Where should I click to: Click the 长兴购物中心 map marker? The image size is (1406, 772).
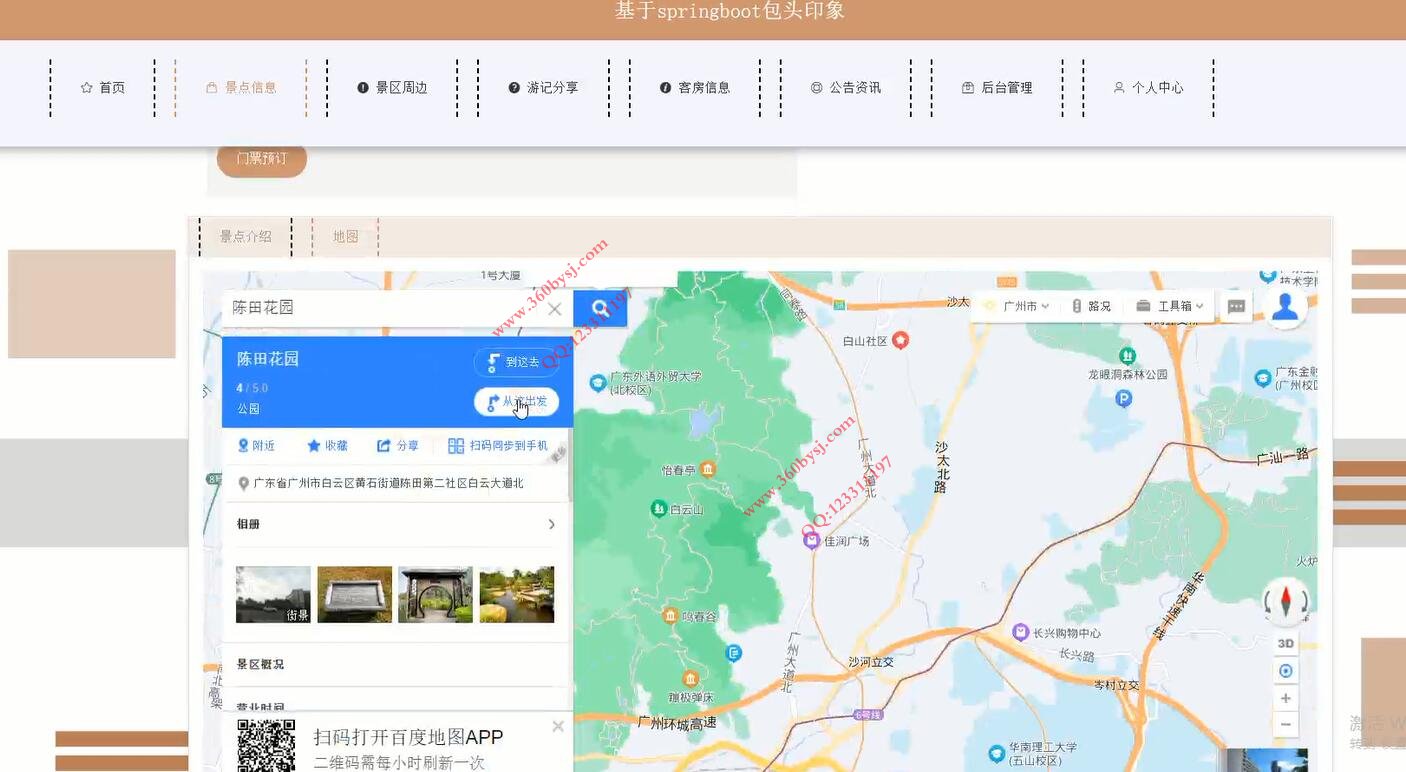pos(1020,632)
